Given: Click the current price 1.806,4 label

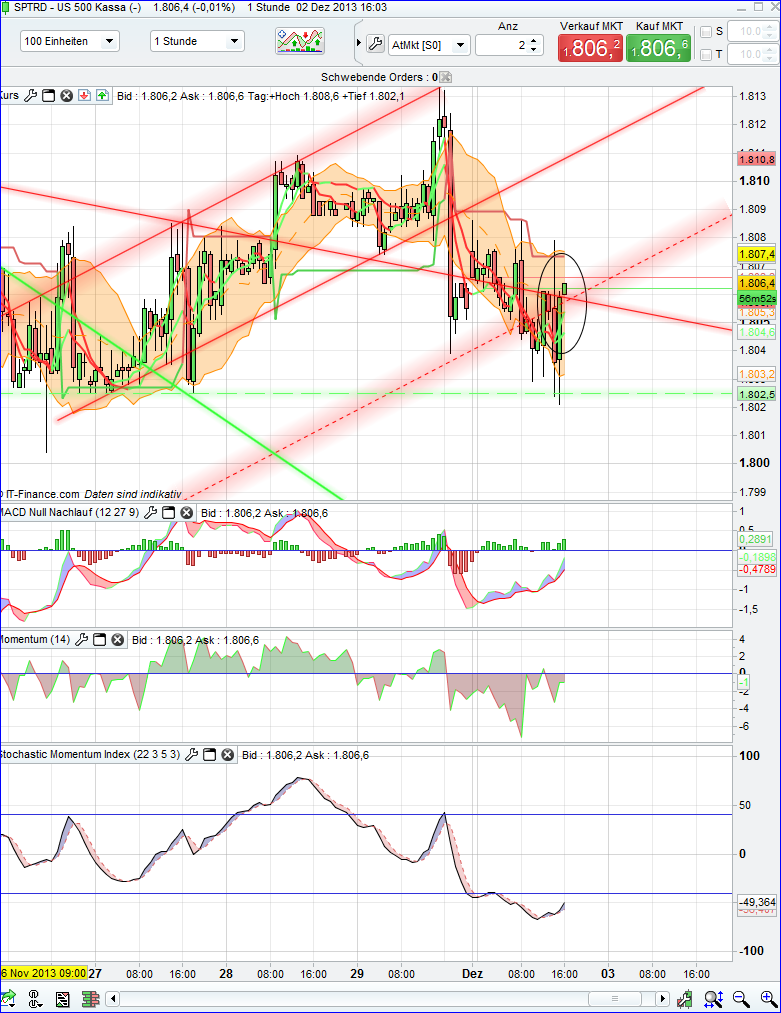Looking at the screenshot, I should coord(756,283).
